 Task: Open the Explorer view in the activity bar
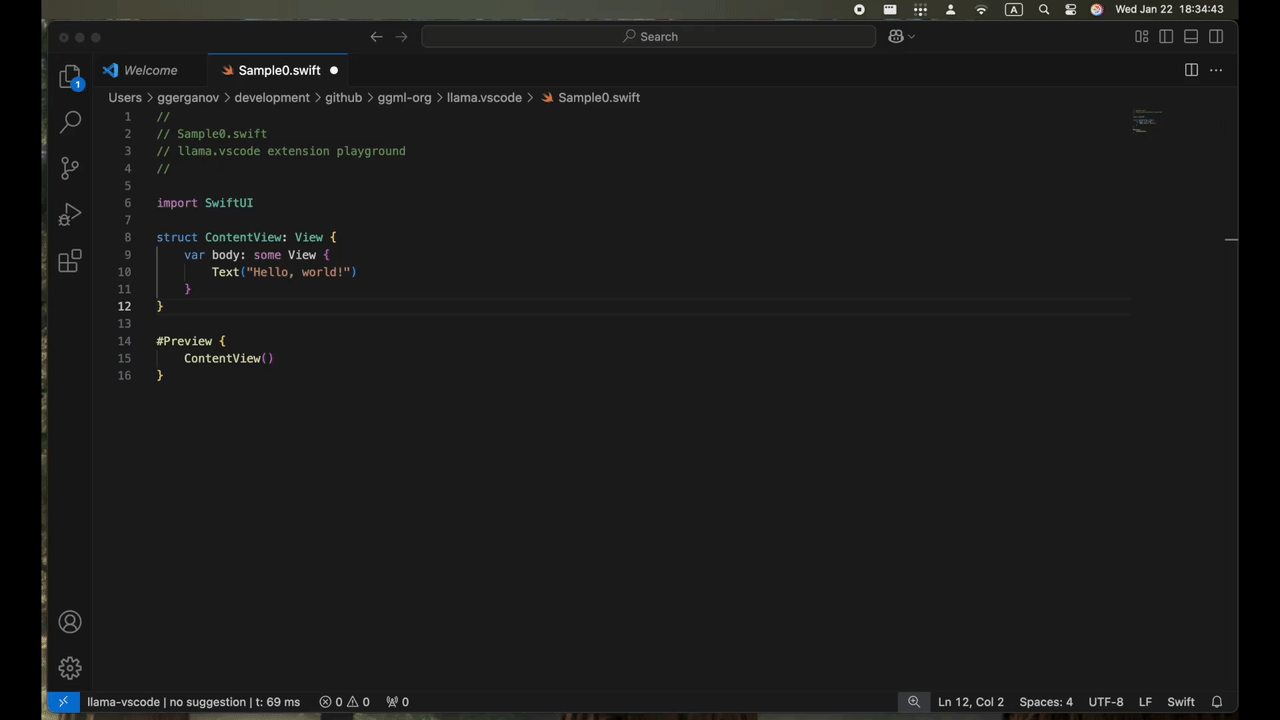(70, 75)
